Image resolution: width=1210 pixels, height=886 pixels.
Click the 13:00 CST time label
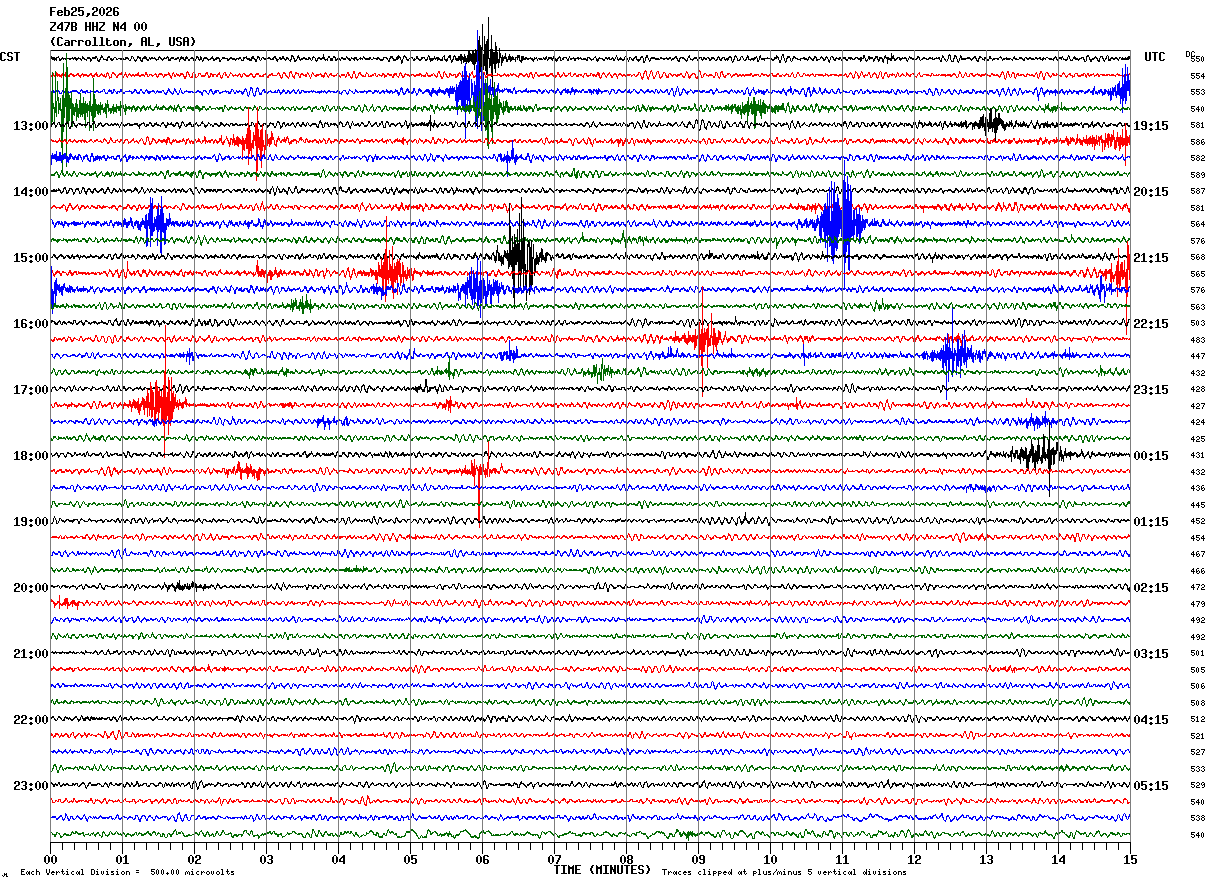point(30,126)
